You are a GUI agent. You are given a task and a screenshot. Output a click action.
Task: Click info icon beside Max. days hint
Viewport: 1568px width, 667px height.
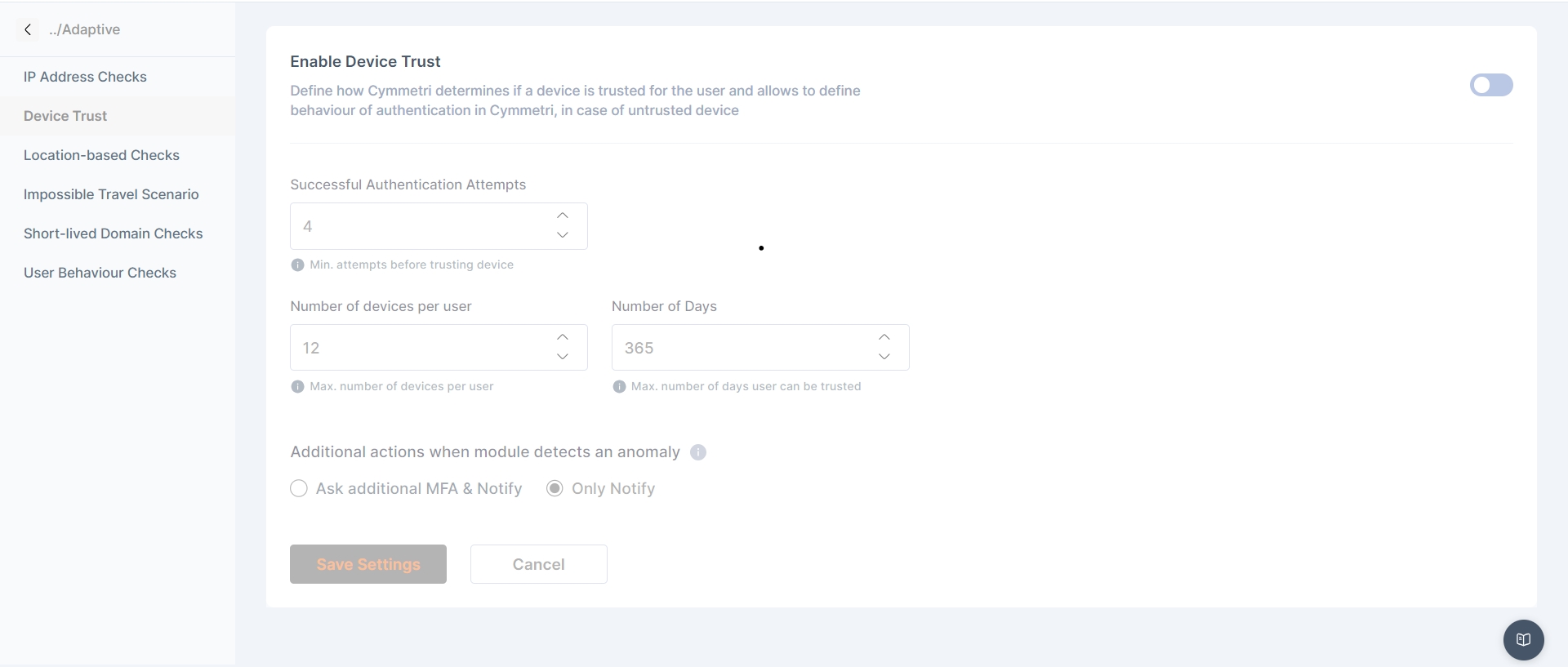[619, 386]
